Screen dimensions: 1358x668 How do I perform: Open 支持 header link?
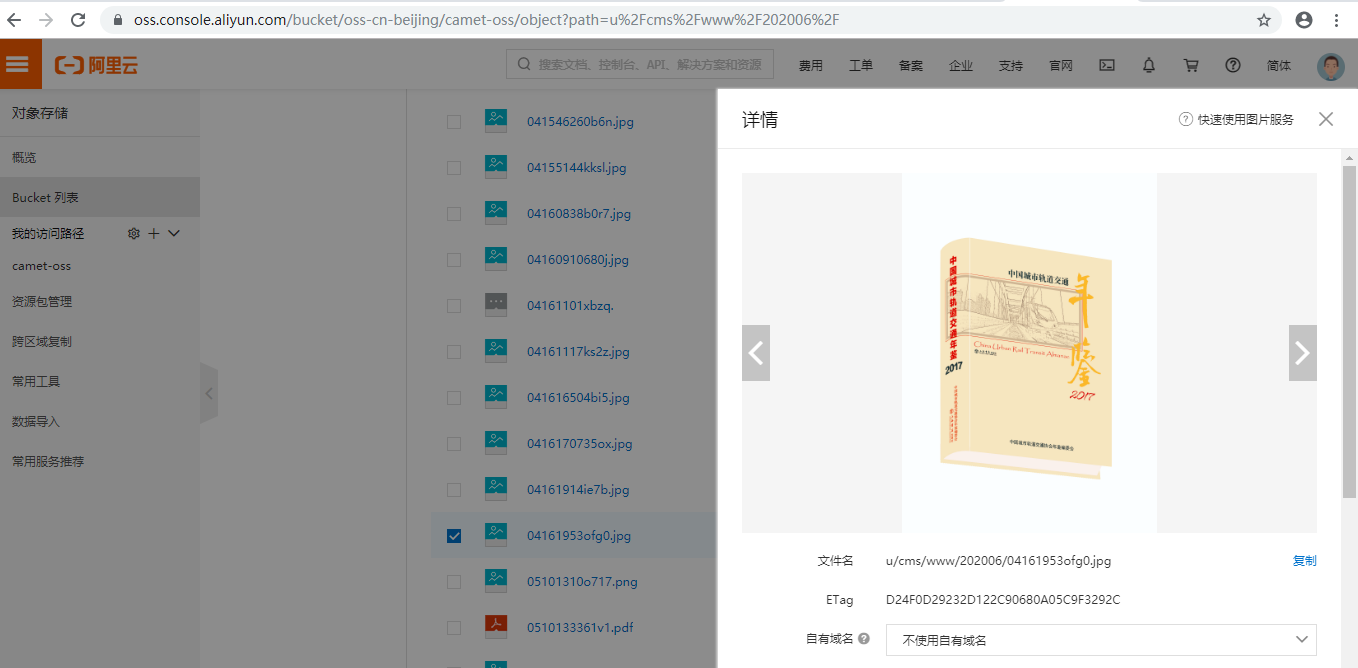coord(1011,66)
